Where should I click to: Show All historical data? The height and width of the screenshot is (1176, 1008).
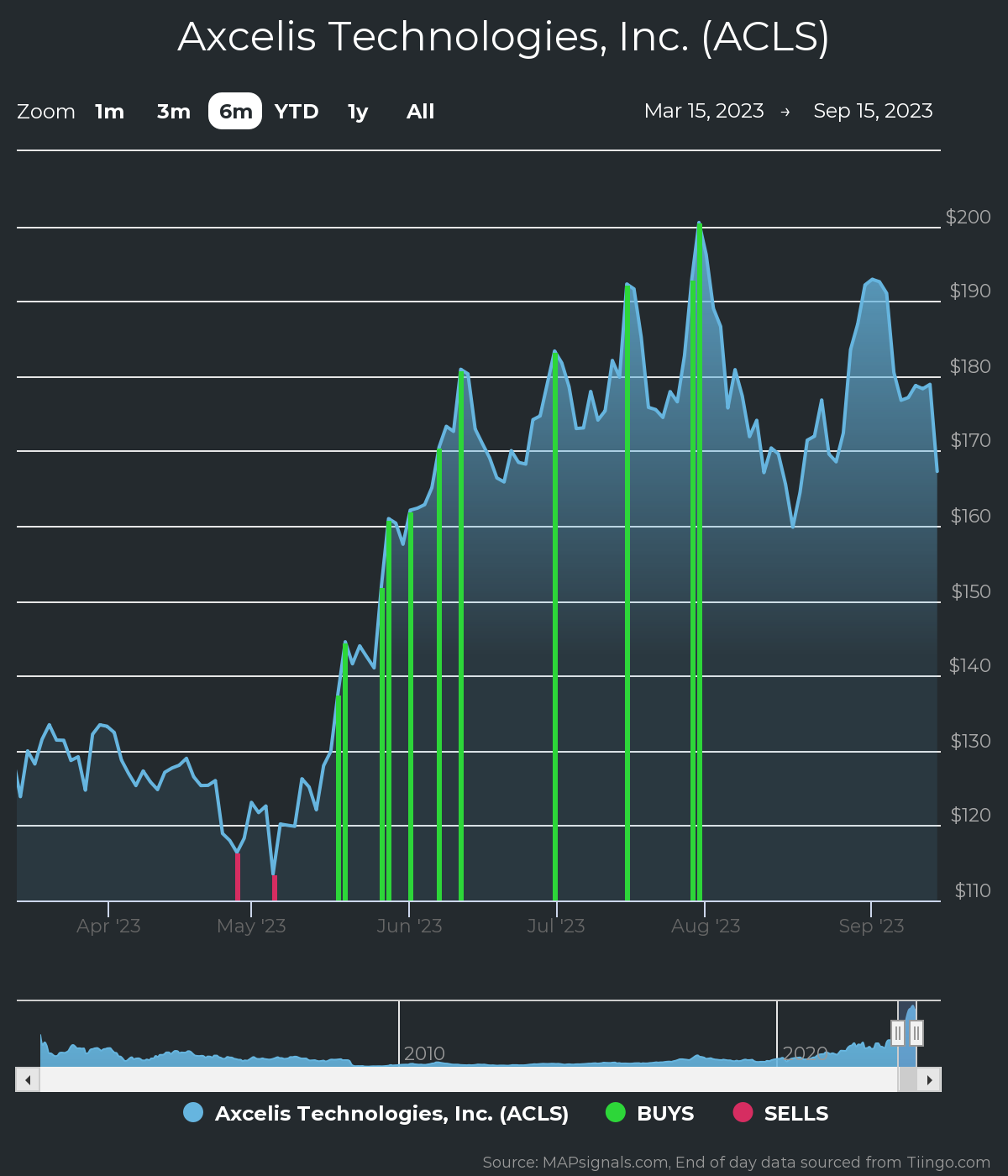pyautogui.click(x=420, y=112)
